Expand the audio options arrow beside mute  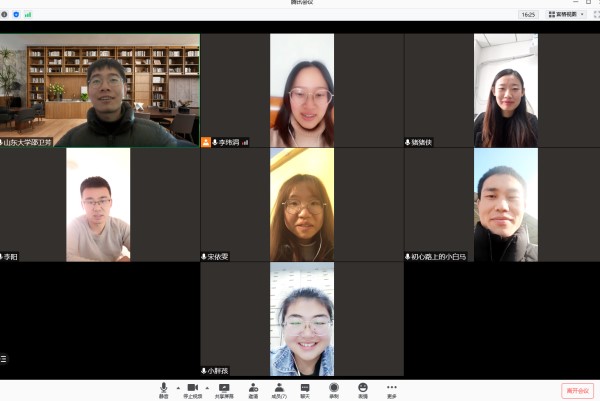pyautogui.click(x=178, y=386)
